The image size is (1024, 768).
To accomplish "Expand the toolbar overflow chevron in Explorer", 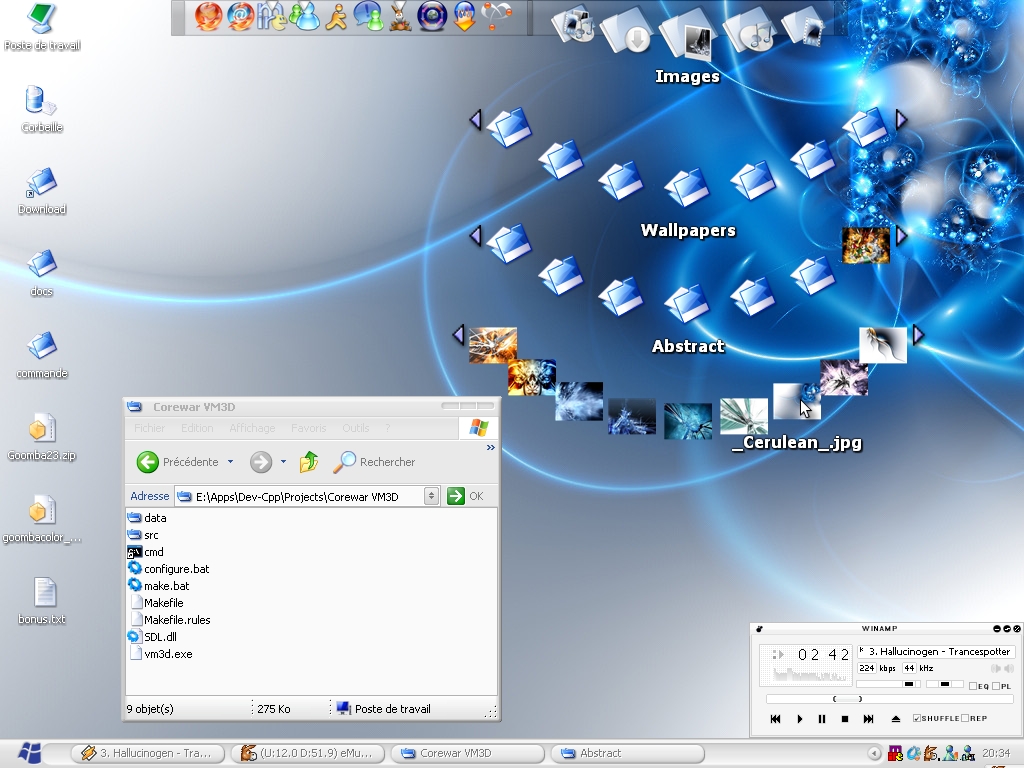I will pyautogui.click(x=491, y=448).
